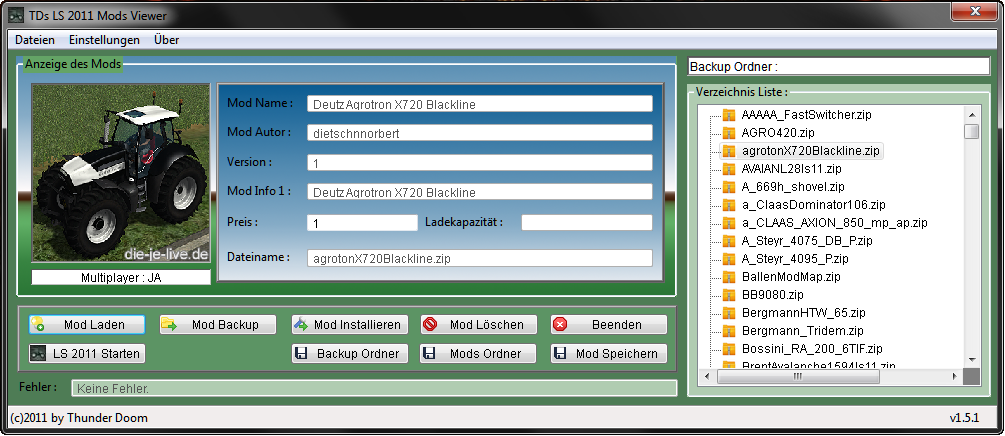Click the zip icon next to A_Steyr_4095_P.zip
1005x436 pixels.
click(x=729, y=259)
